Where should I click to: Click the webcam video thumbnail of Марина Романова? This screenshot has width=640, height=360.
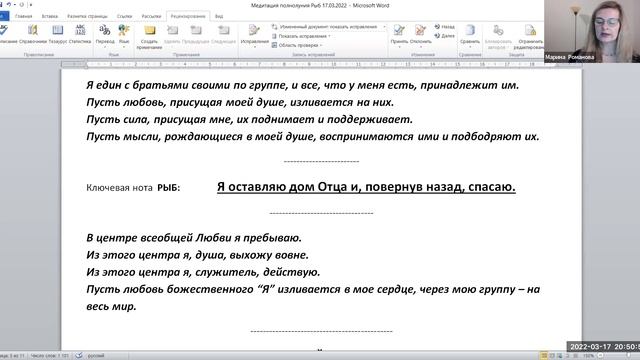tap(592, 31)
